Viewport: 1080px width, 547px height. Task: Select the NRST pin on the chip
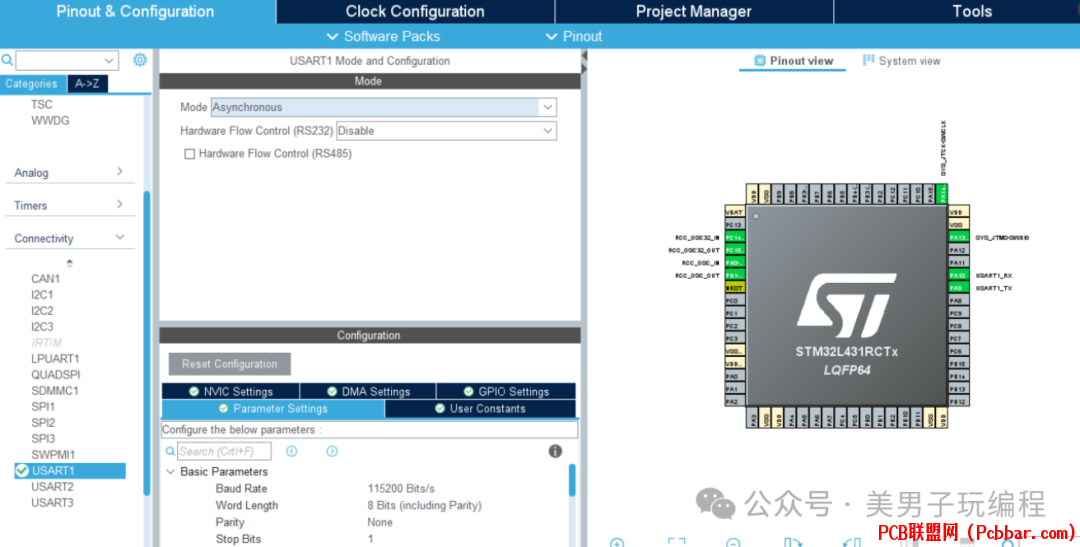tap(734, 288)
